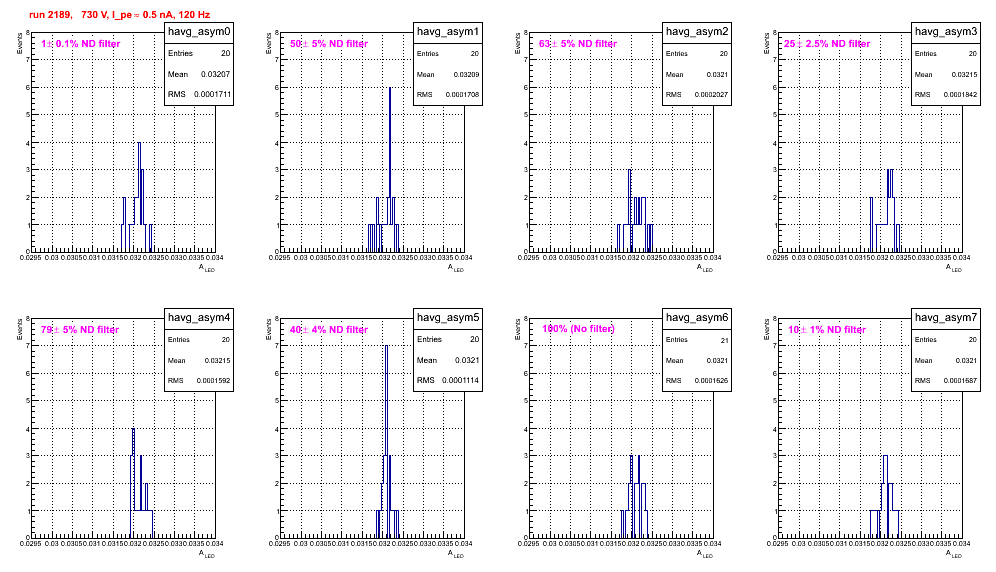Select the havg_asym1 stats box title
The height and width of the screenshot is (572, 996).
[x=448, y=31]
